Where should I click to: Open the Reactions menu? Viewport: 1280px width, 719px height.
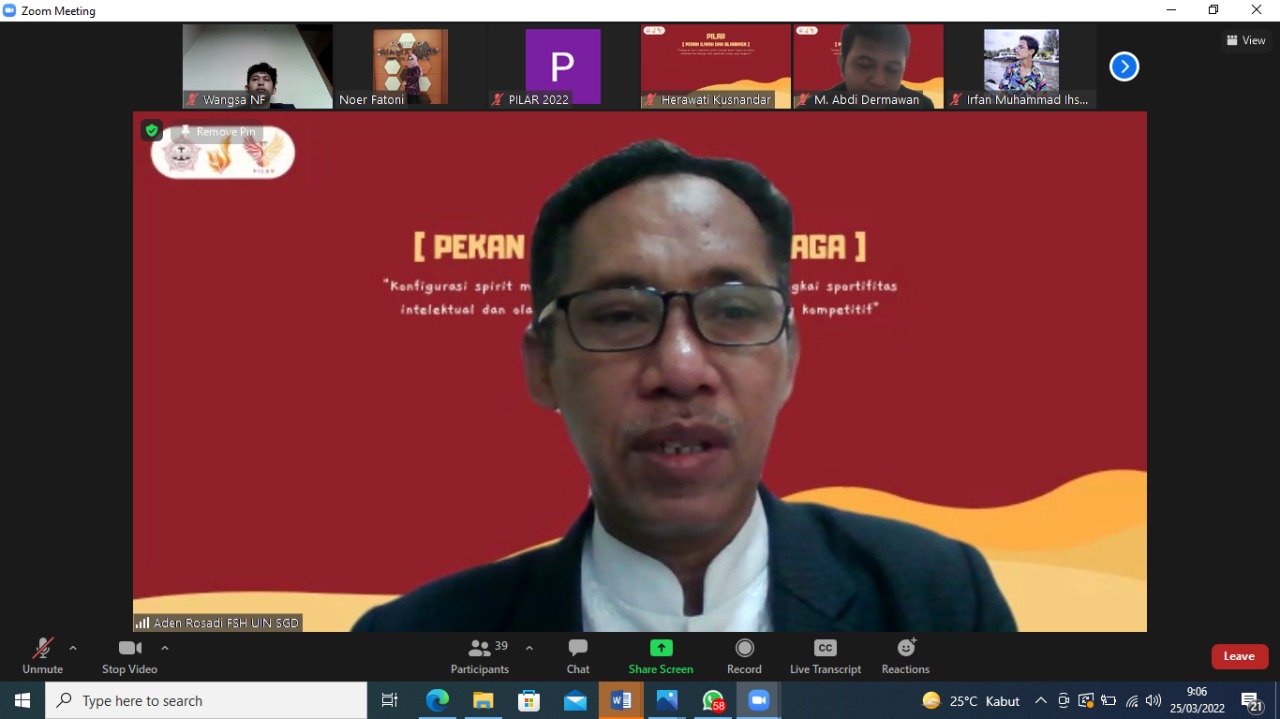click(x=905, y=656)
